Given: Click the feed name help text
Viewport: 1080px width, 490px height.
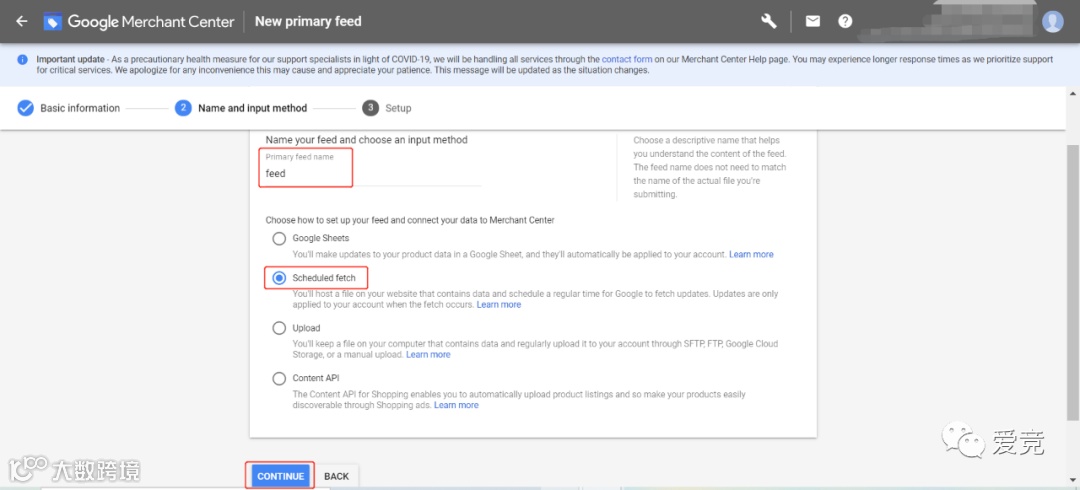Looking at the screenshot, I should (x=710, y=167).
